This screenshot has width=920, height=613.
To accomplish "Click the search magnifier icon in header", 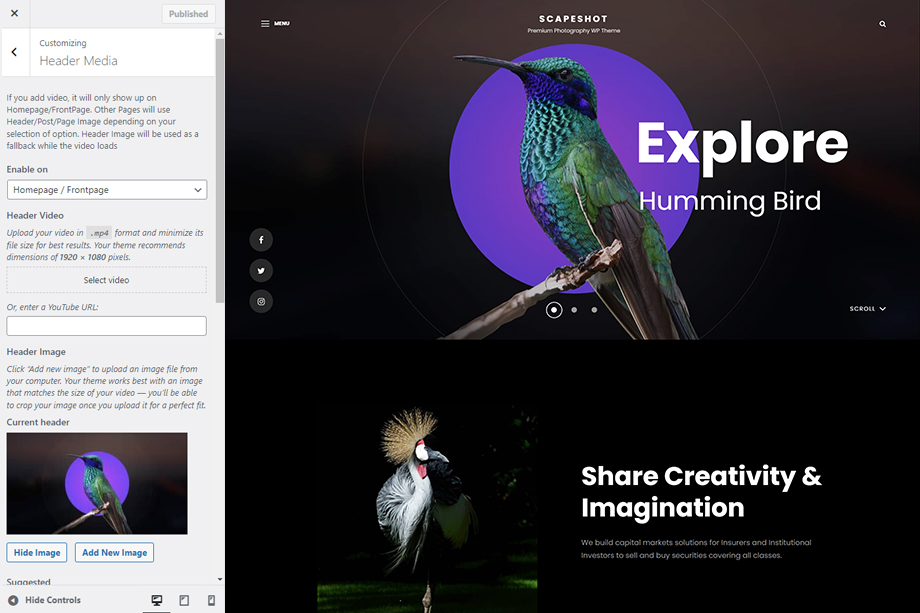I will coord(882,23).
